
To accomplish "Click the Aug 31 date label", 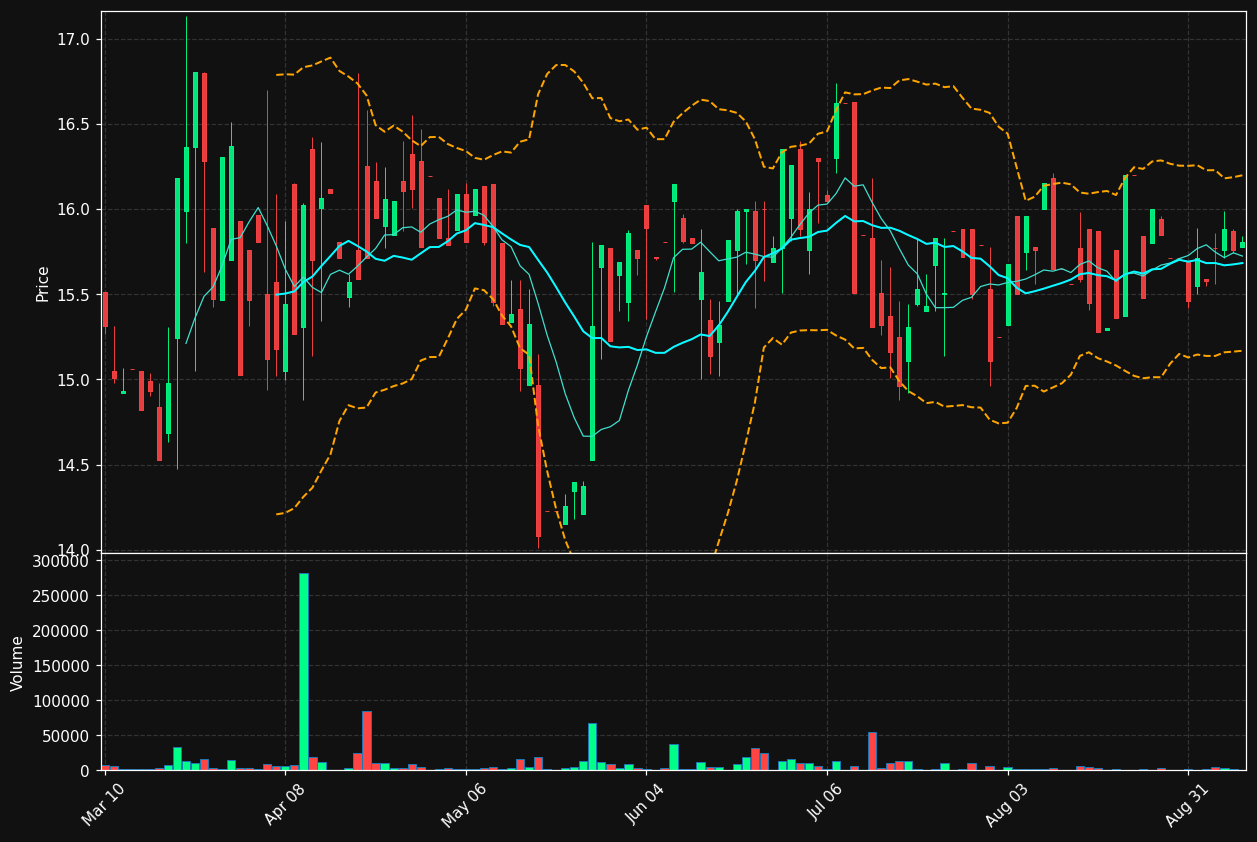I will tap(1187, 805).
